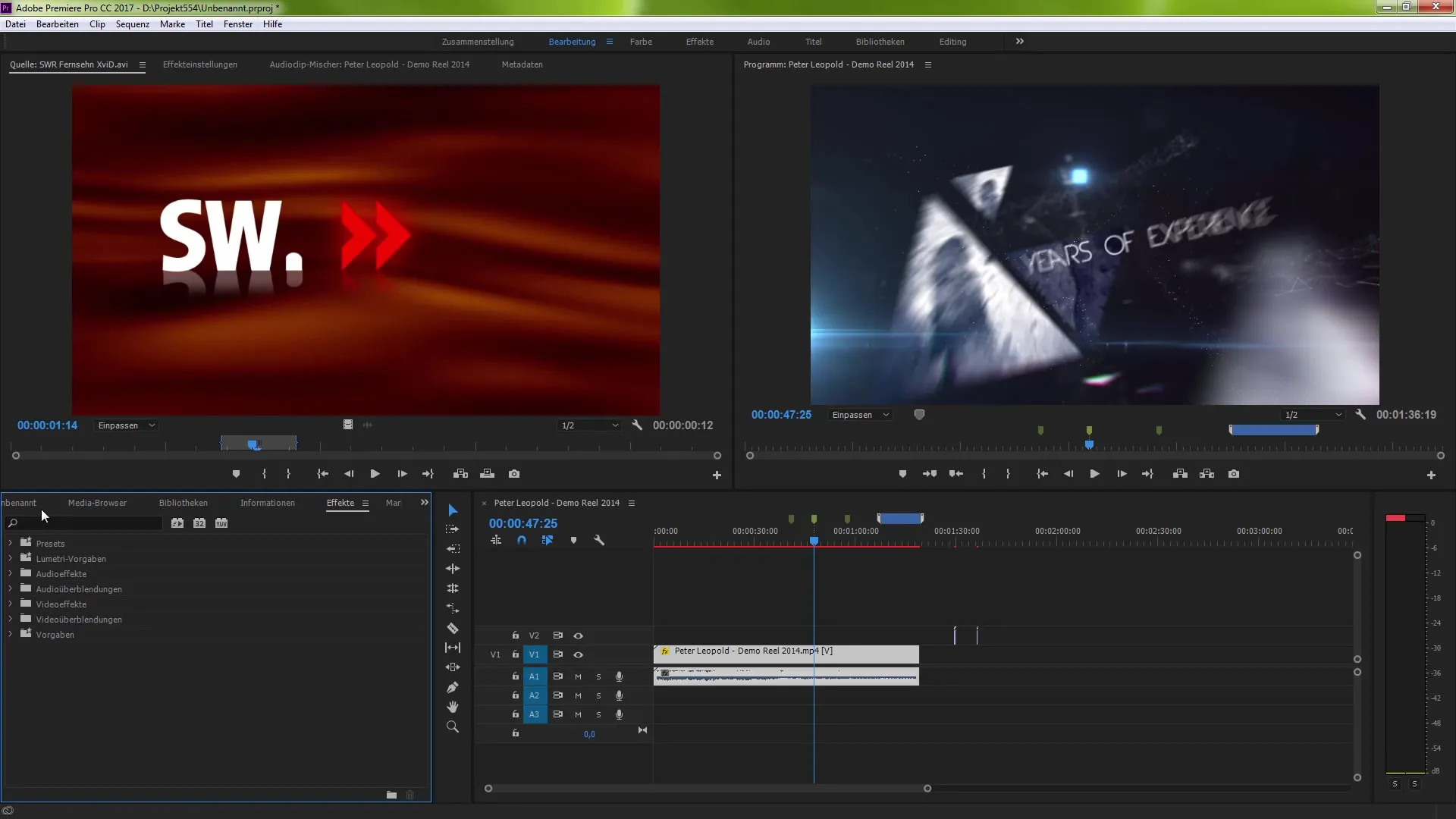Image resolution: width=1456 pixels, height=819 pixels.
Task: Solo track A2
Action: 598,695
